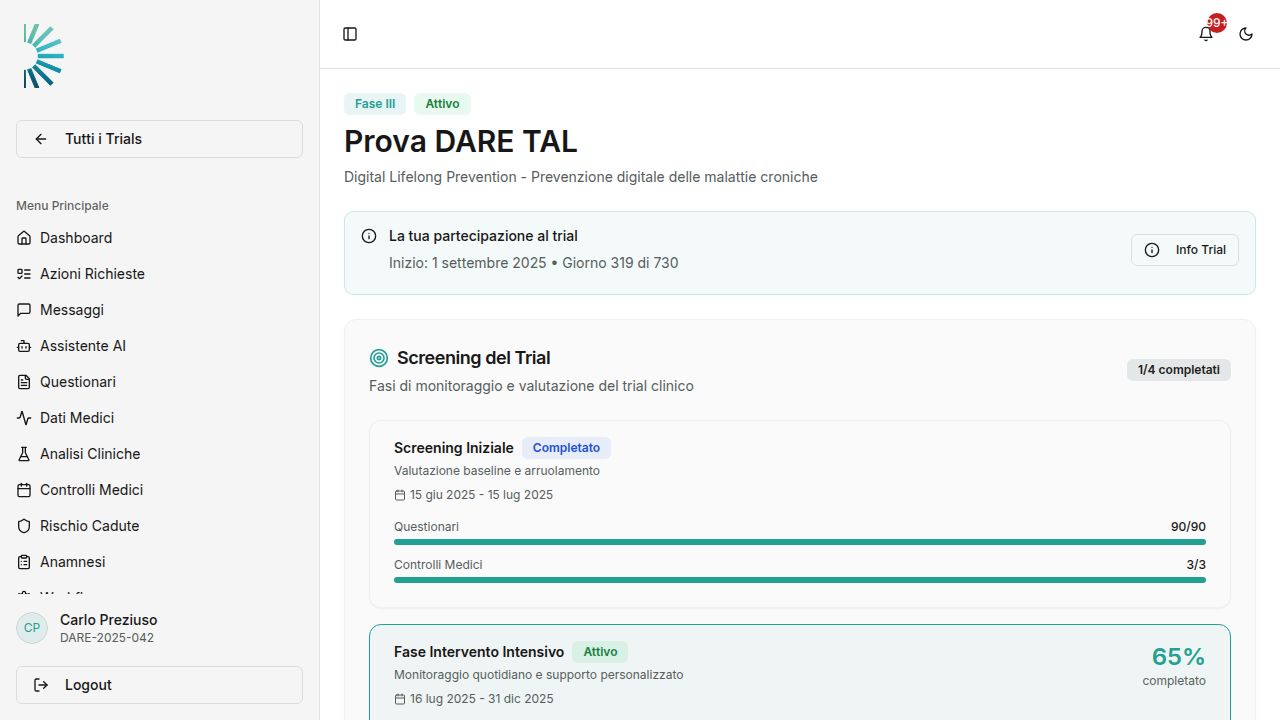Viewport: 1280px width, 720px height.
Task: Click the Info Trial button
Action: (x=1185, y=250)
